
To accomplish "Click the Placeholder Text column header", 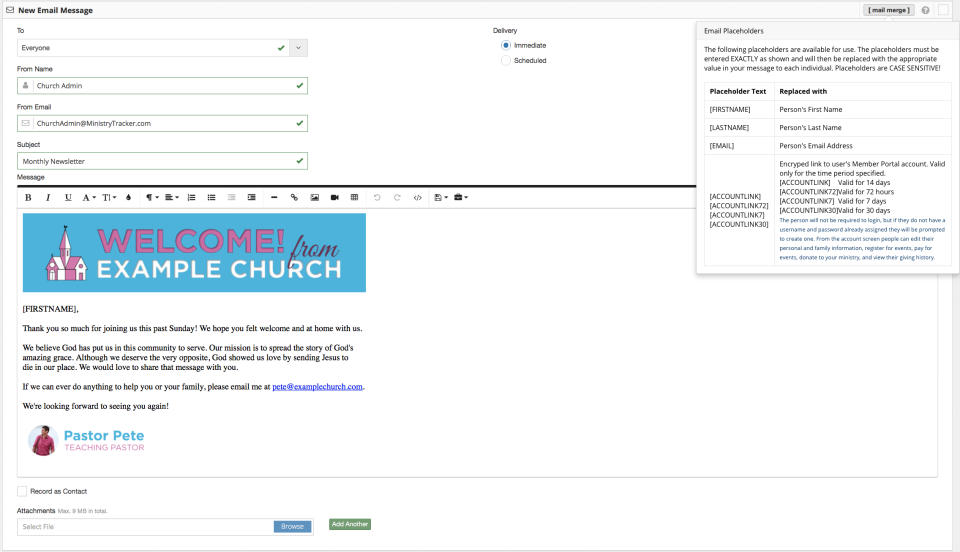I will pos(738,91).
